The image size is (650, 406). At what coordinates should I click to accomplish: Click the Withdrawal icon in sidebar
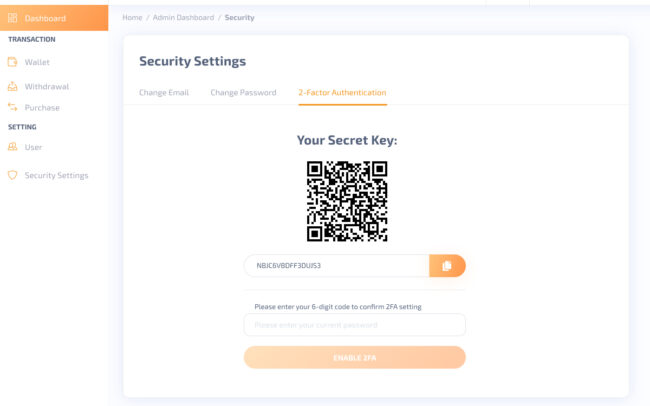tap(12, 87)
